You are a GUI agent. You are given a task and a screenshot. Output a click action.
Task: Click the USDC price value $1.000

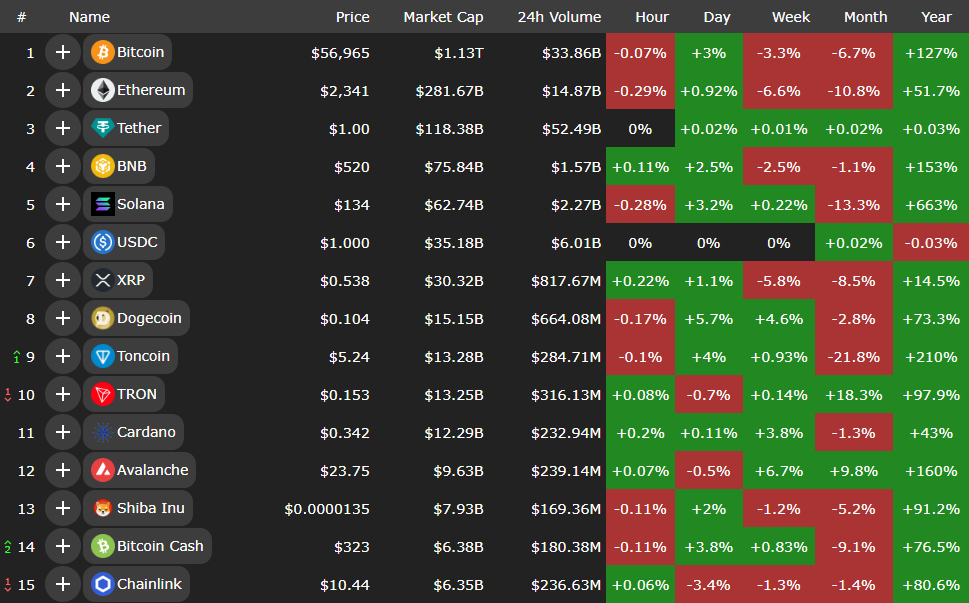tap(344, 242)
